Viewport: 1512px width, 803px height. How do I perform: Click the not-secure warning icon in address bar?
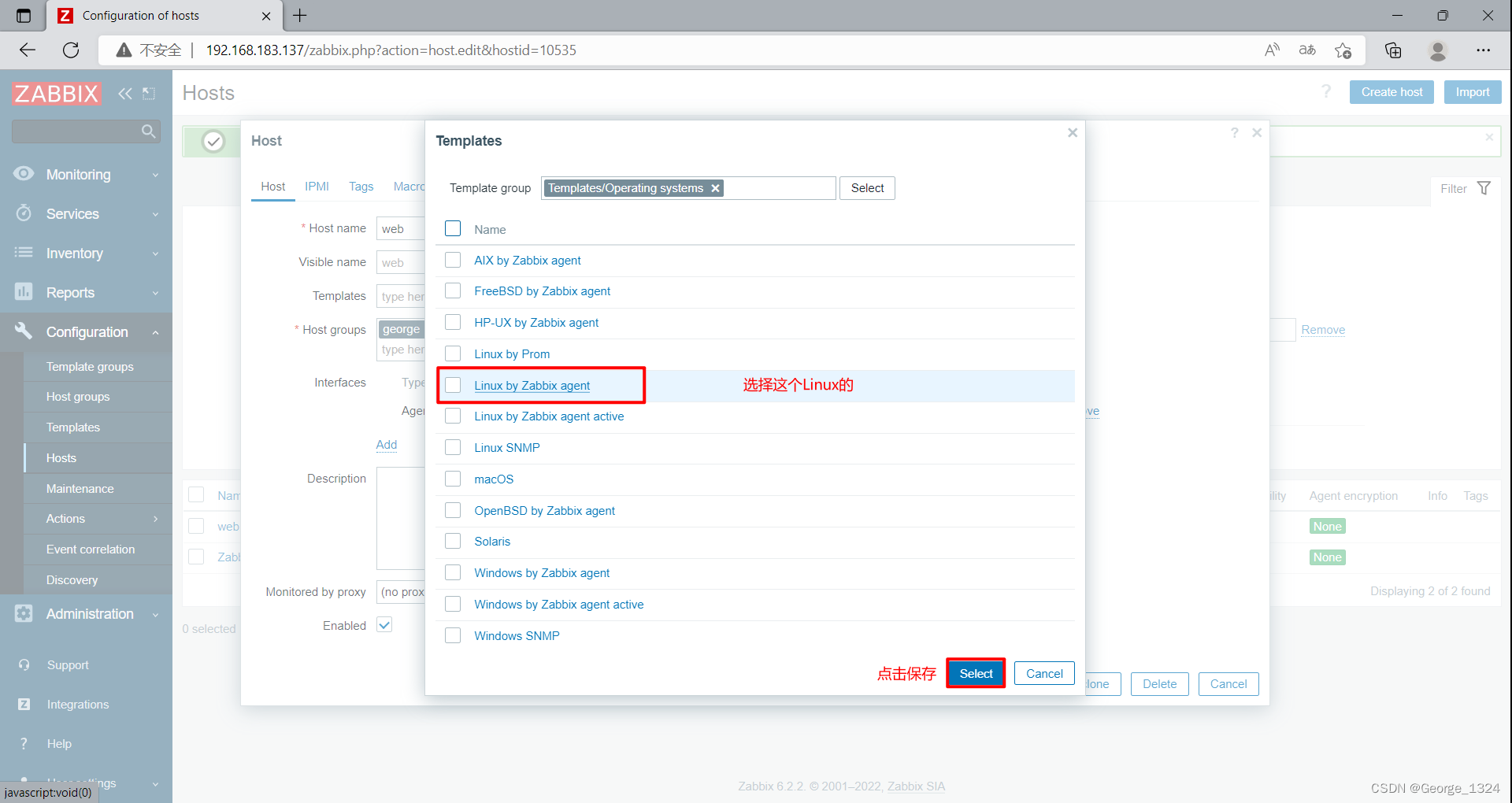pos(124,50)
